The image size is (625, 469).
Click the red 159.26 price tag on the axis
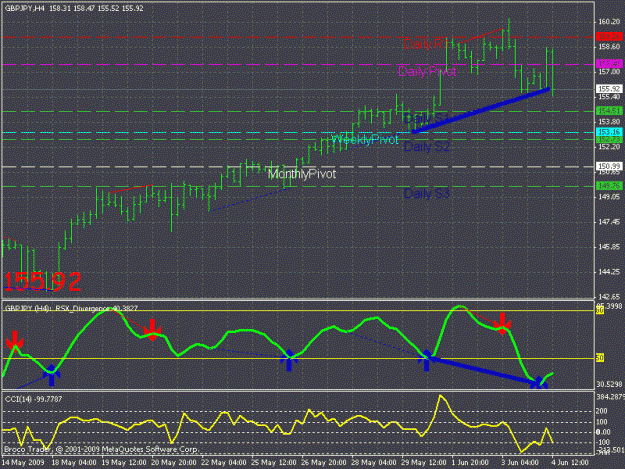pos(609,37)
